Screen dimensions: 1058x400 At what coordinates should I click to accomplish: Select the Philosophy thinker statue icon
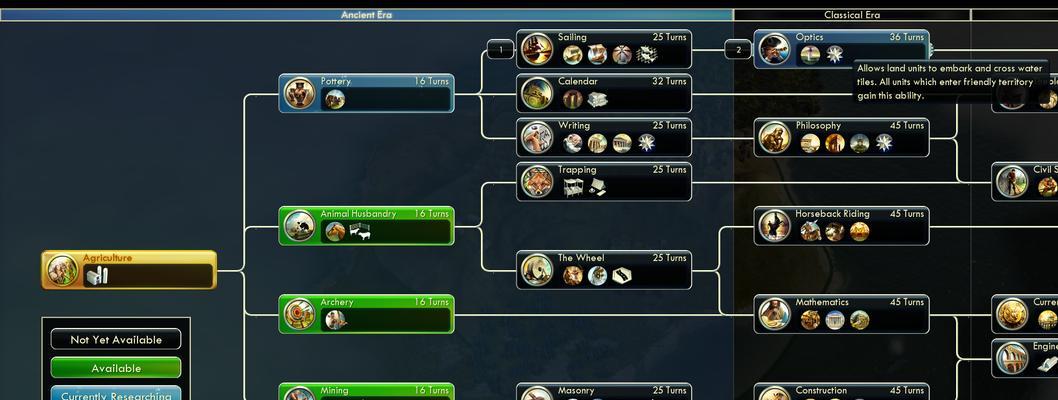click(775, 138)
